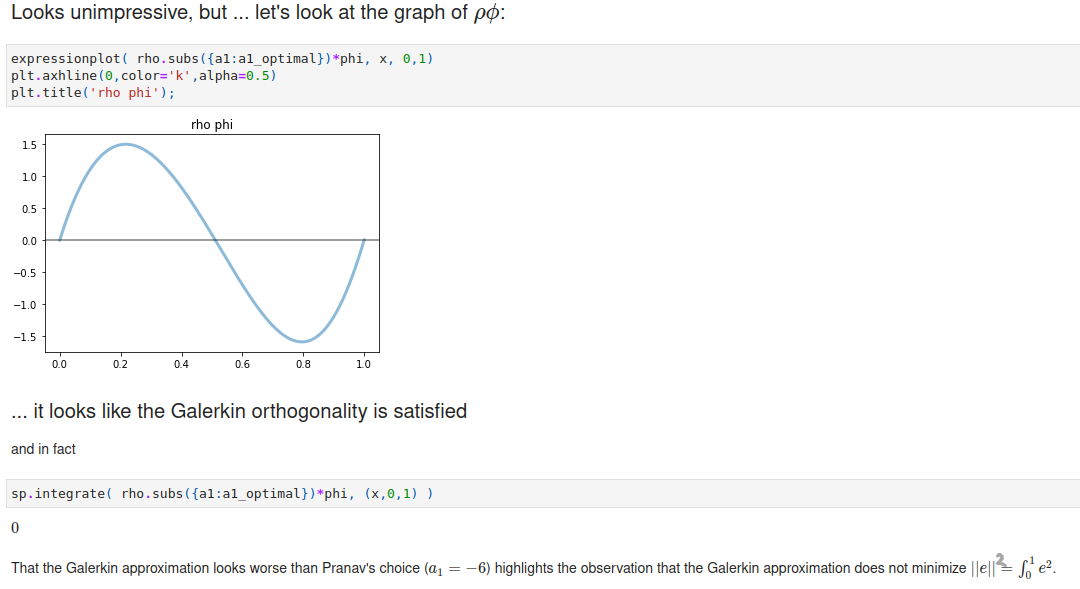Screen dimensions: 1080x589
Task: Click the a1 = −6 math expression
Action: click(458, 568)
